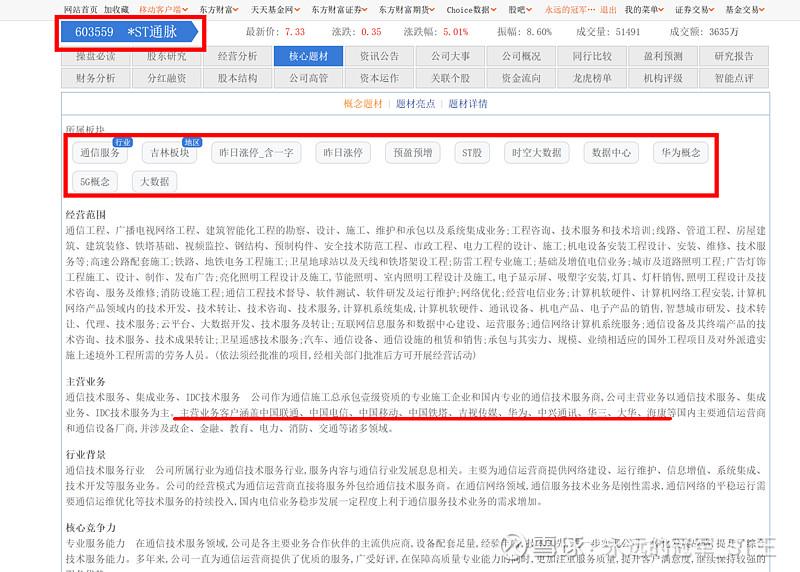Open the 资金流向 tab
The height and width of the screenshot is (572, 800).
[x=521, y=78]
